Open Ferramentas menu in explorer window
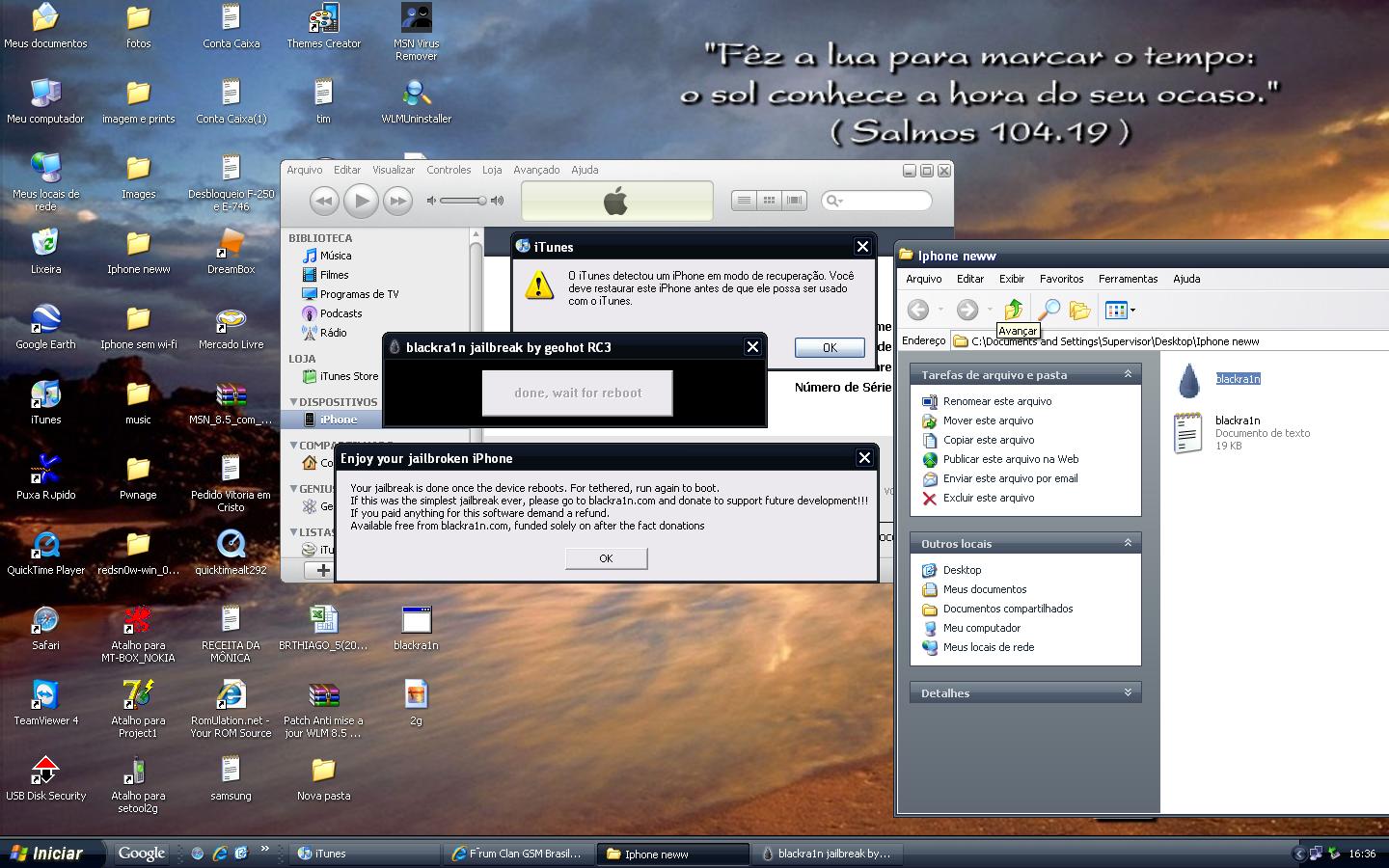The width and height of the screenshot is (1389, 868). 1128,279
